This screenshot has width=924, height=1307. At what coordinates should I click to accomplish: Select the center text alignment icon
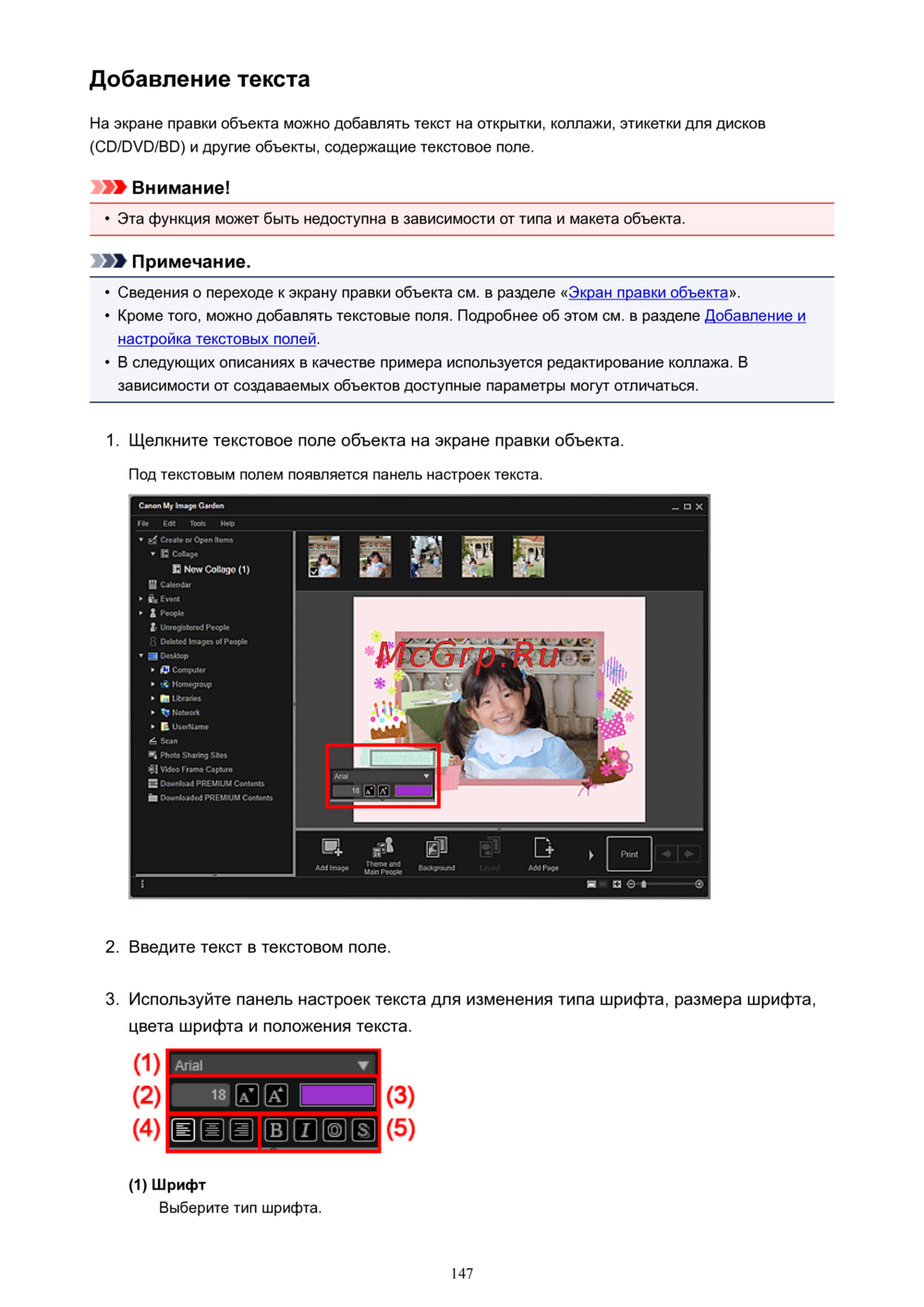(213, 1130)
